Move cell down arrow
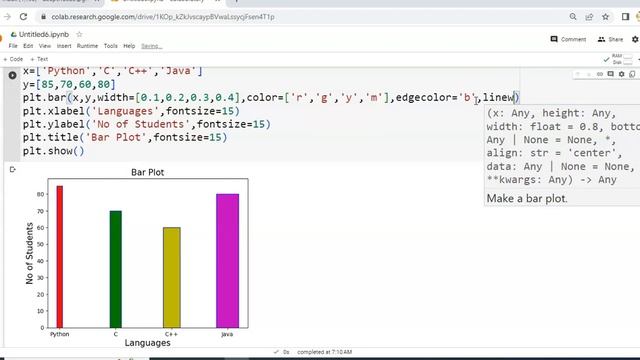The image size is (640, 360). (x=588, y=74)
